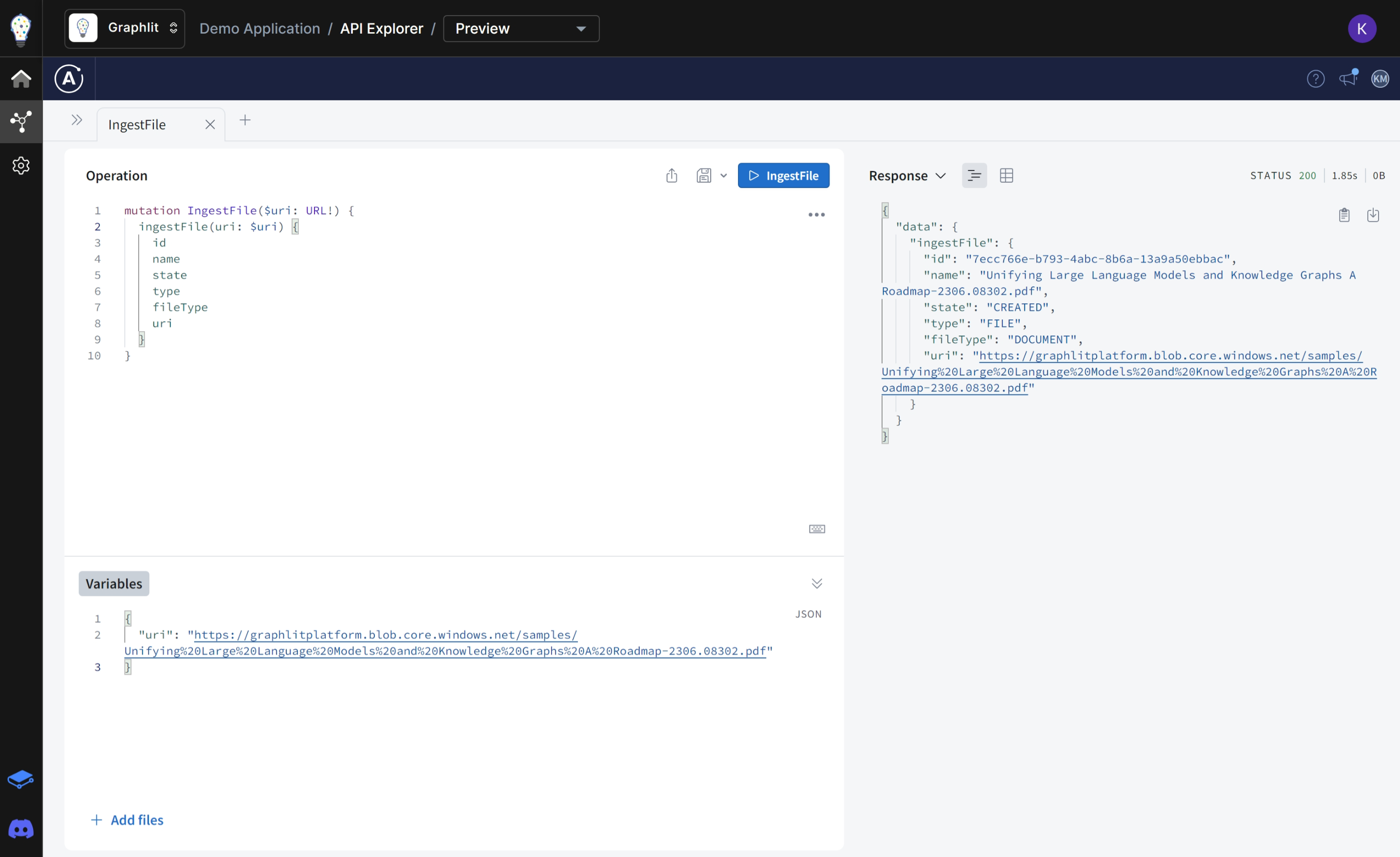
Task: Click the id value in the response
Action: point(1098,259)
